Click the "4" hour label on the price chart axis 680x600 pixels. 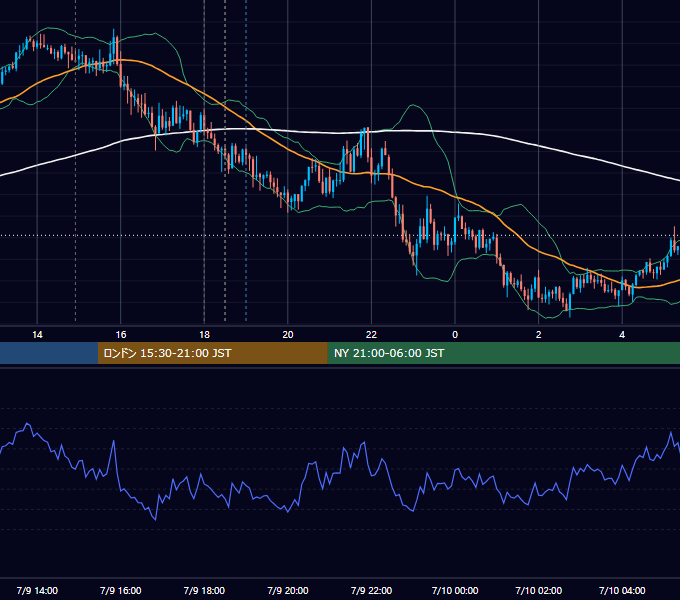622,335
